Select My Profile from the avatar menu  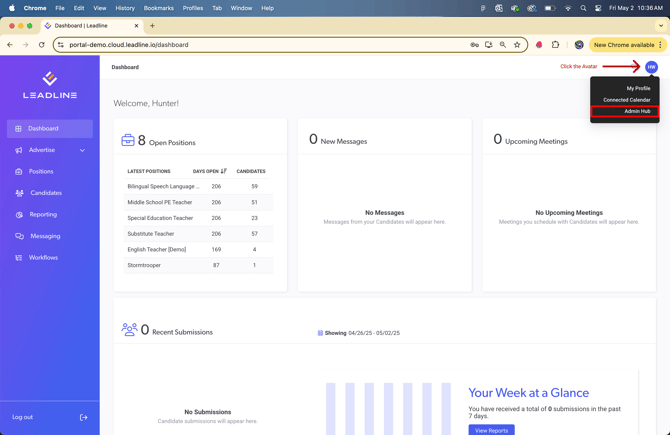pyautogui.click(x=638, y=88)
